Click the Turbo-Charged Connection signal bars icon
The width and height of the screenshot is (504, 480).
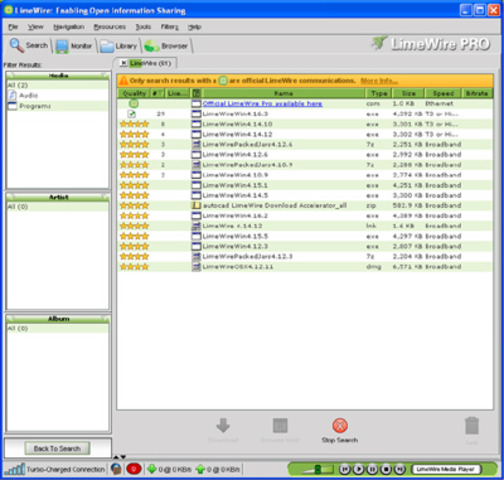click(15, 469)
